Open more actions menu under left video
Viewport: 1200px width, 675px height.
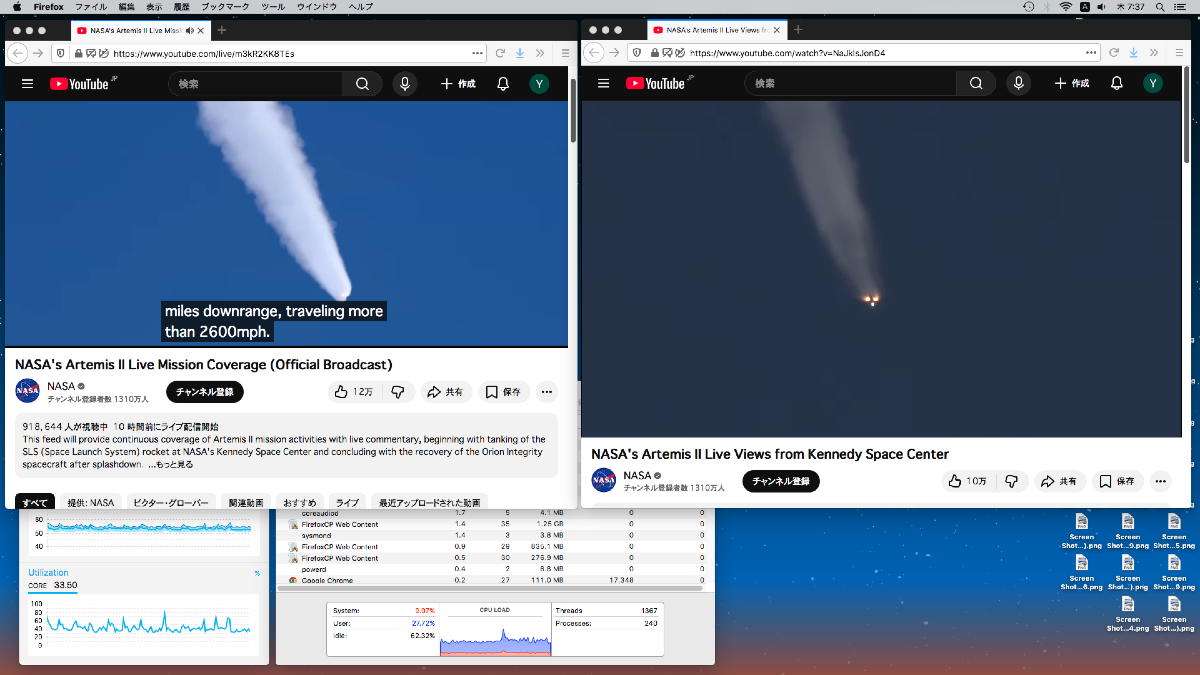pos(546,392)
